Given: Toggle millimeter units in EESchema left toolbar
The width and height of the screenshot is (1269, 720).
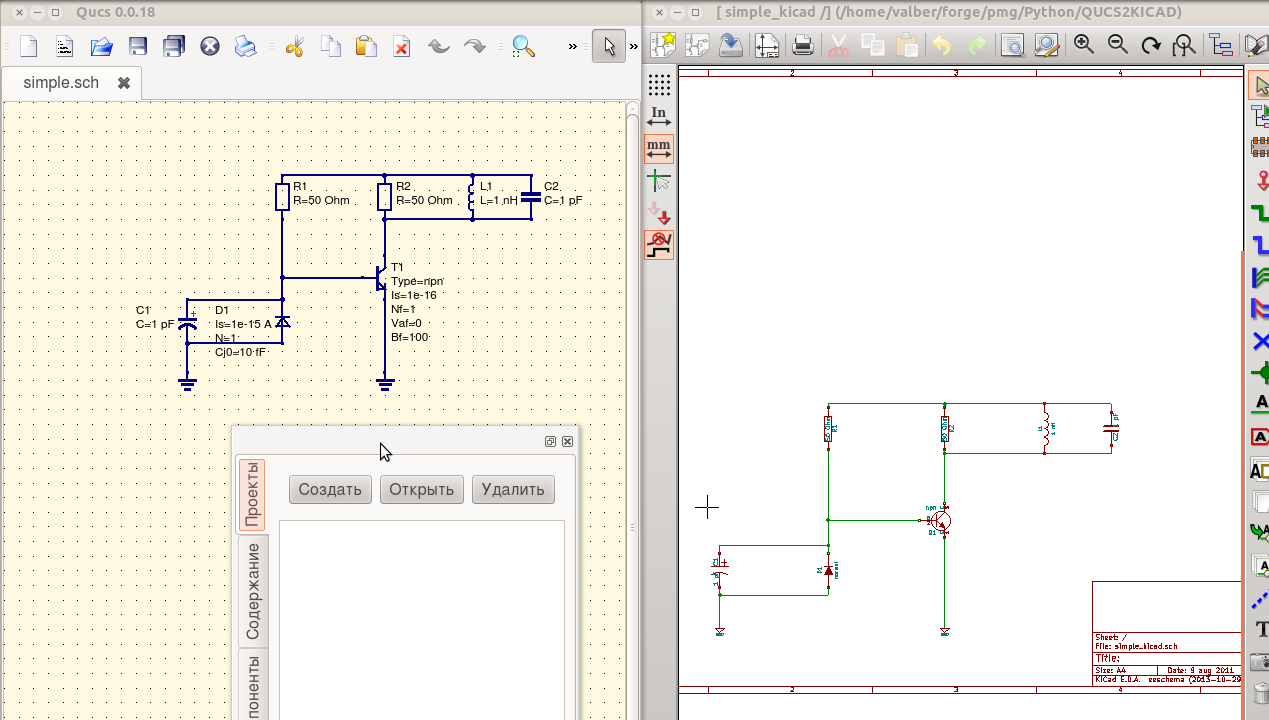Looking at the screenshot, I should point(659,146).
